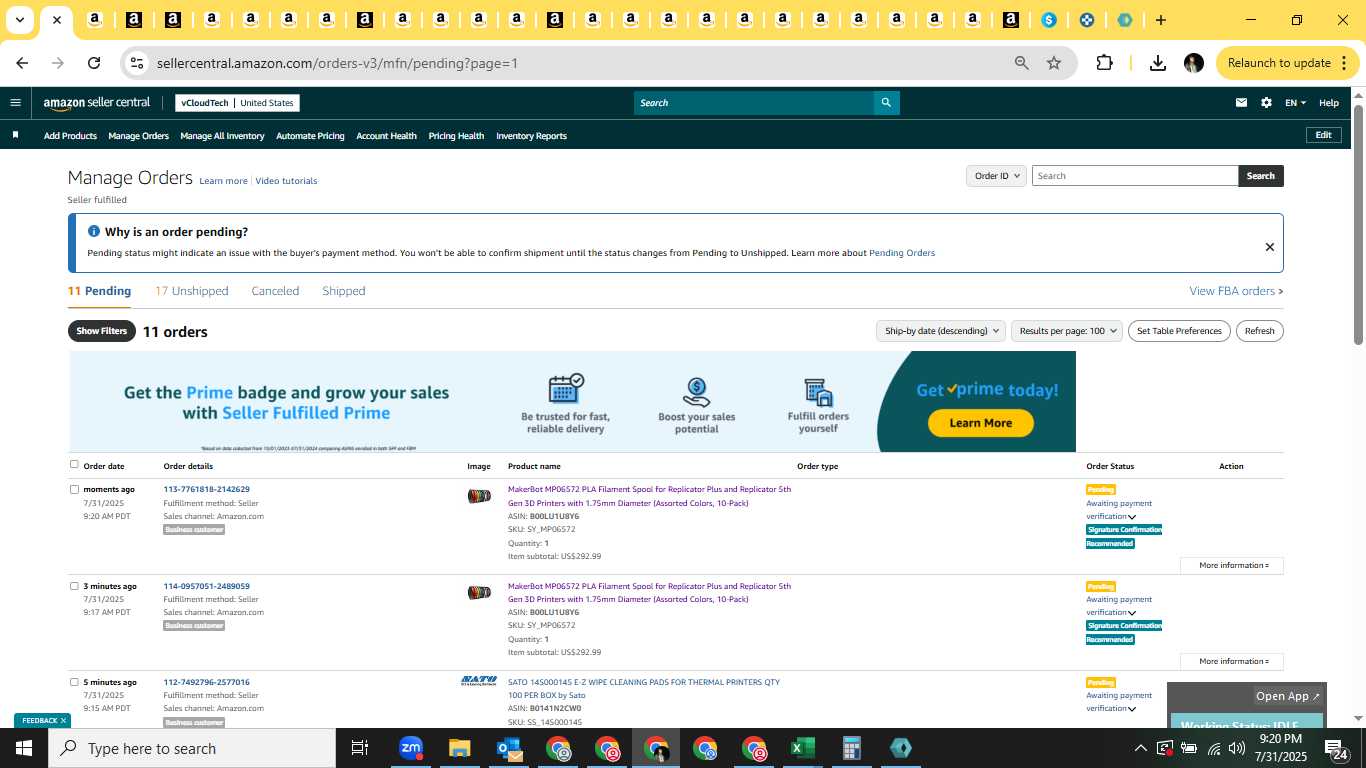Click the Windows Task View icon

[x=360, y=748]
